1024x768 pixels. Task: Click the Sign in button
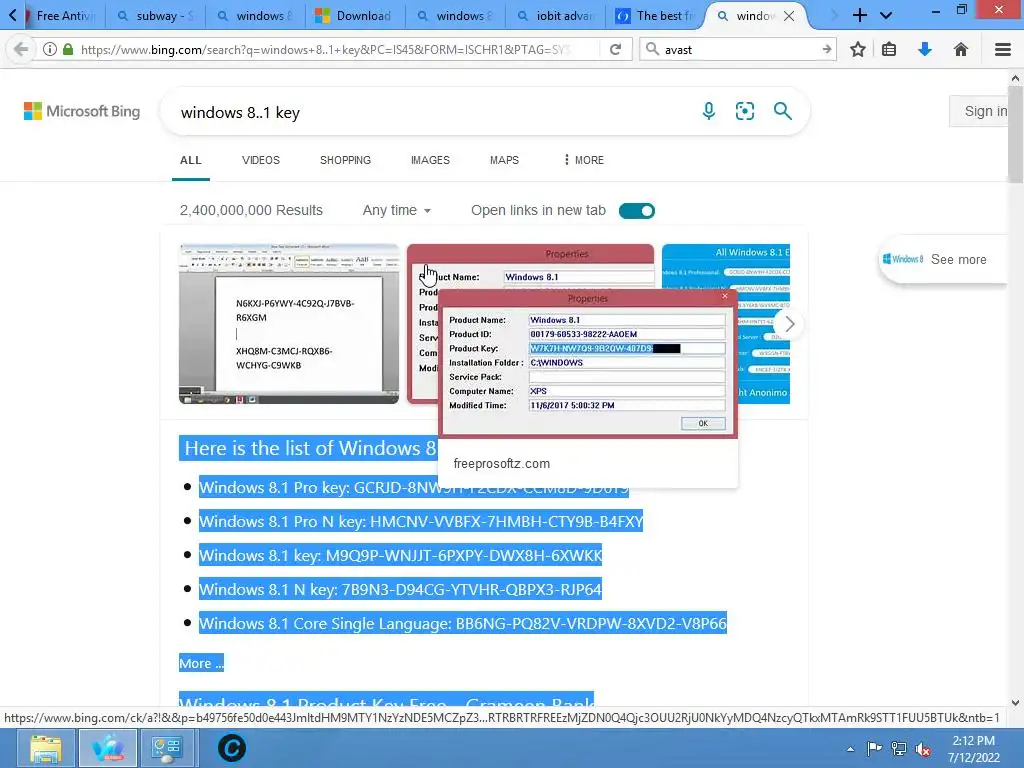click(980, 111)
